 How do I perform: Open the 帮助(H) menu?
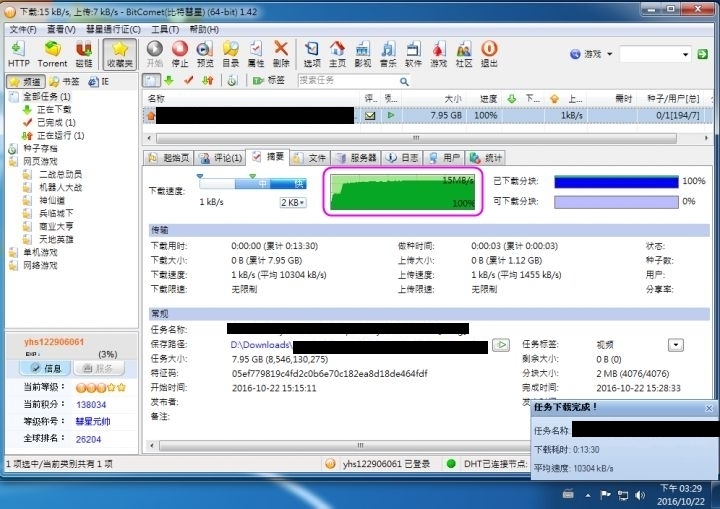click(x=204, y=29)
